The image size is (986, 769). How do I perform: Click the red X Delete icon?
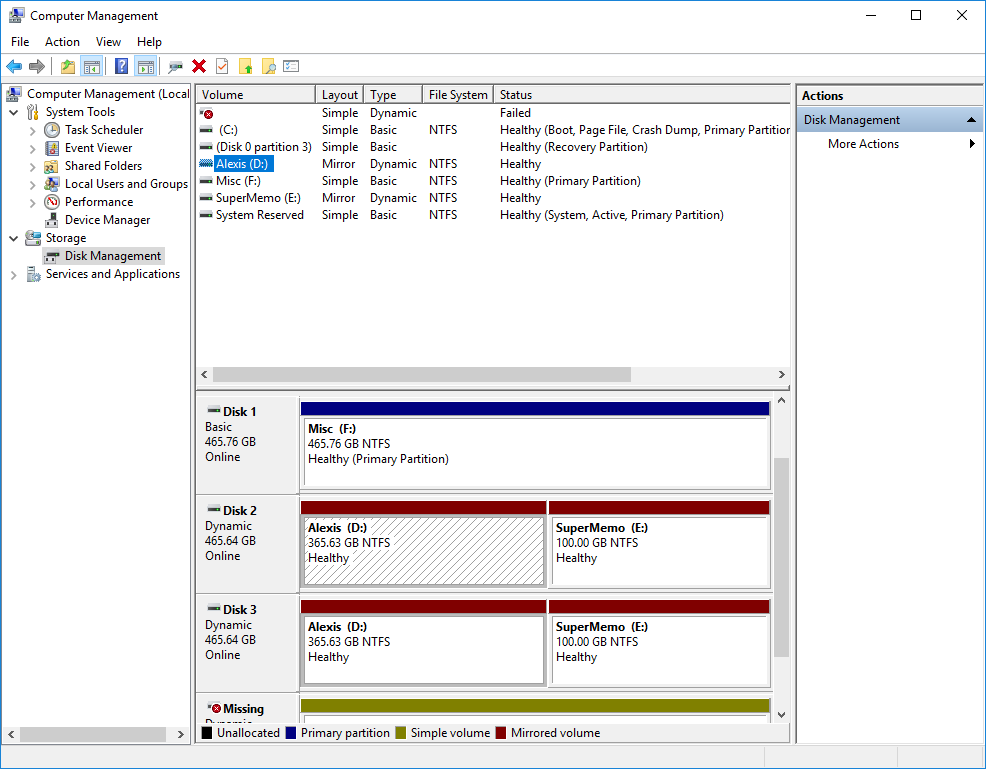click(199, 66)
